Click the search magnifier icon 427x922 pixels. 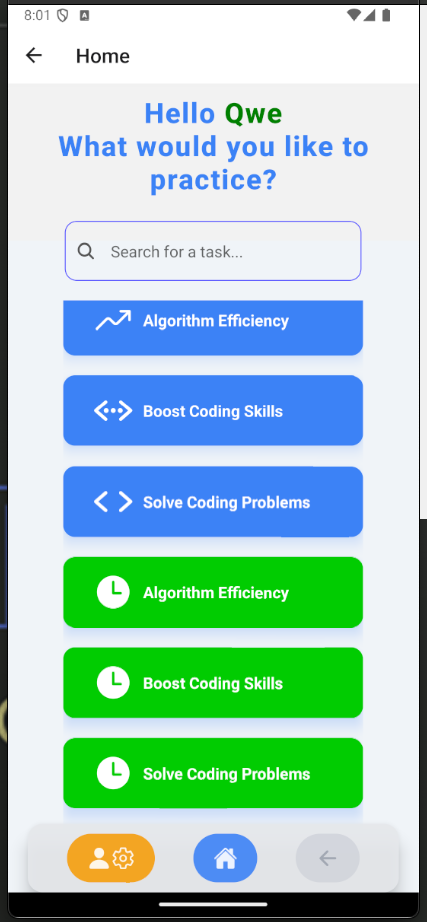(86, 252)
